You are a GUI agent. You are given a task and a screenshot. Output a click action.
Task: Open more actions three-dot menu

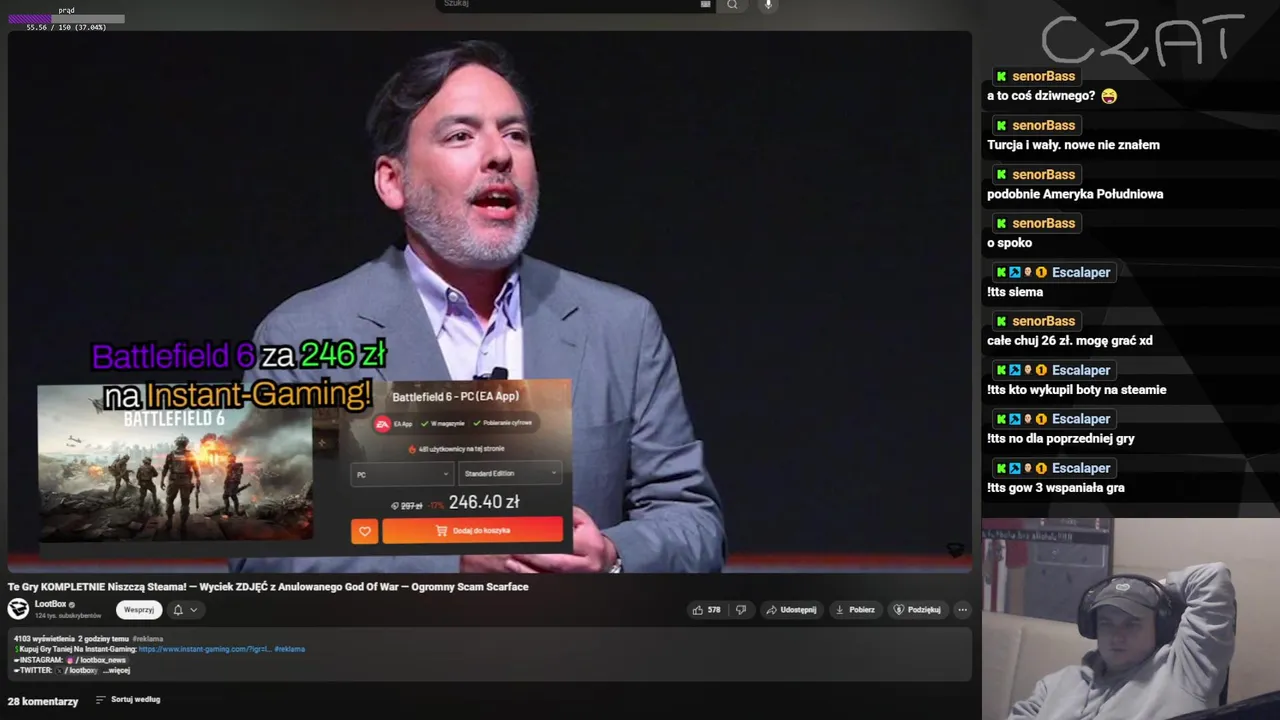(x=962, y=609)
